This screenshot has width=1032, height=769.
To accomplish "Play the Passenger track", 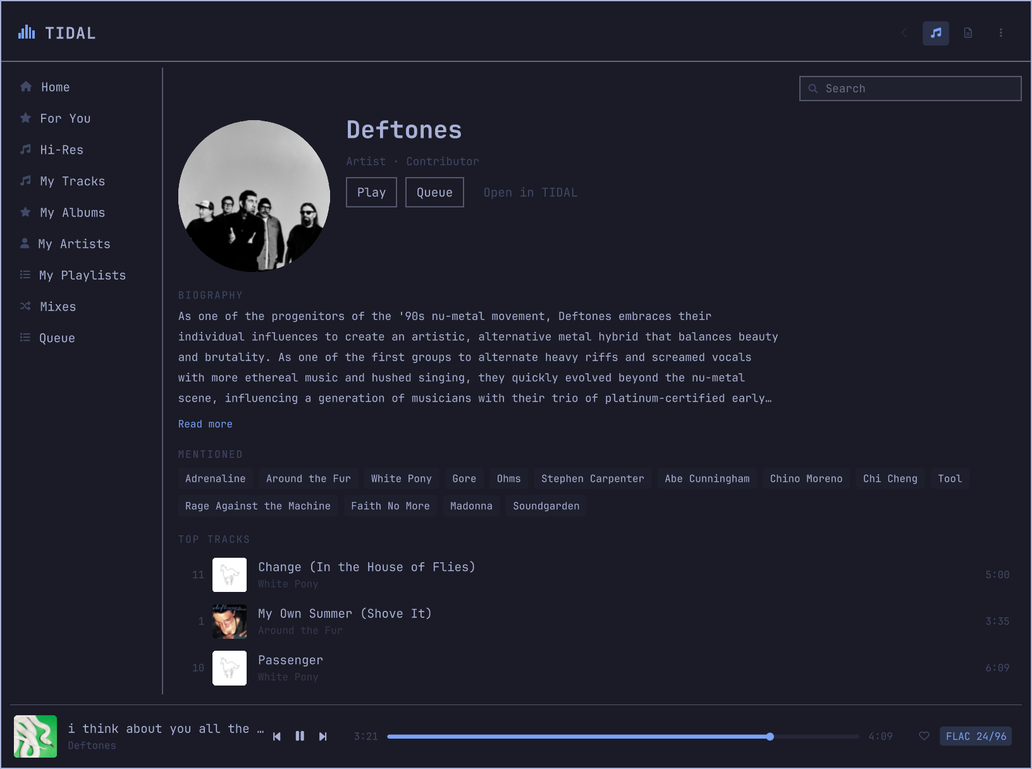I will tap(290, 660).
